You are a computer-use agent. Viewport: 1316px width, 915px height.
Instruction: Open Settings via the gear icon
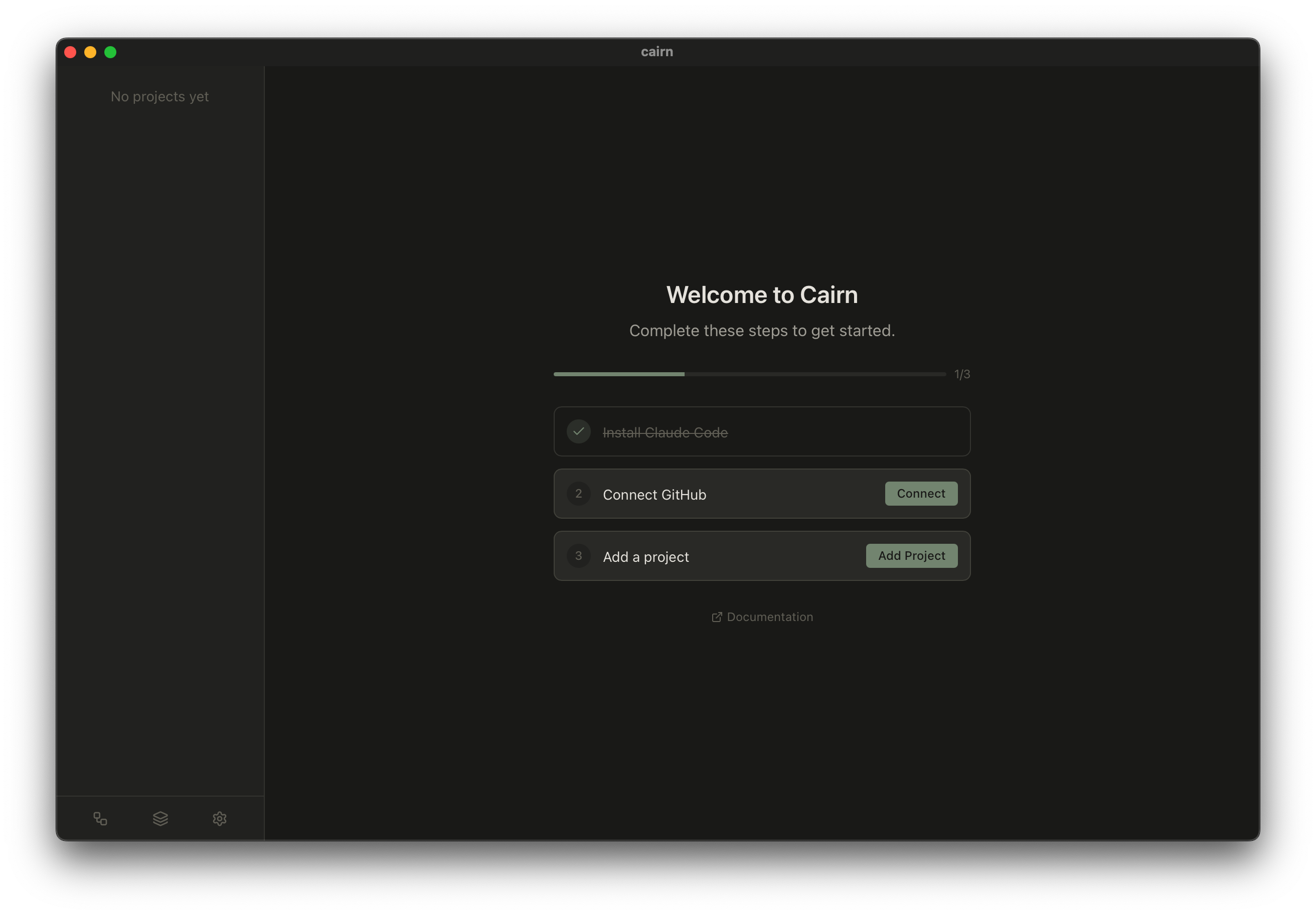pyautogui.click(x=220, y=819)
